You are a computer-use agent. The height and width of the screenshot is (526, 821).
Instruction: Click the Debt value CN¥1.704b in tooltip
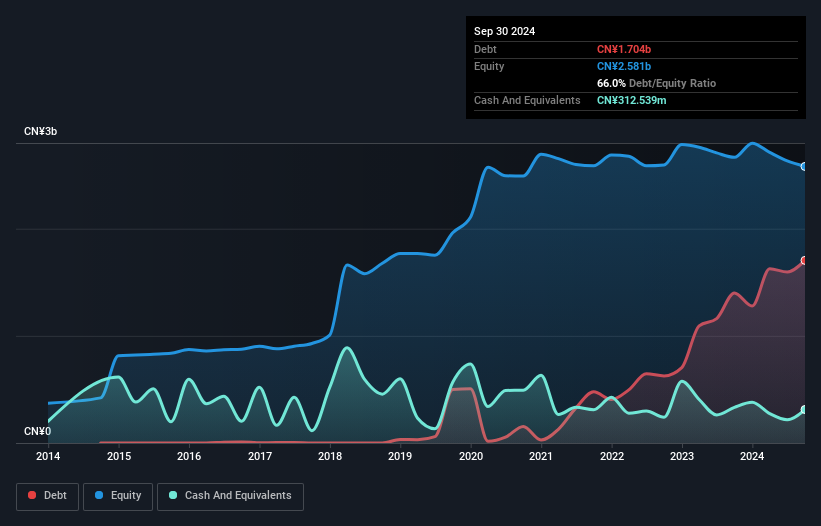[624, 49]
